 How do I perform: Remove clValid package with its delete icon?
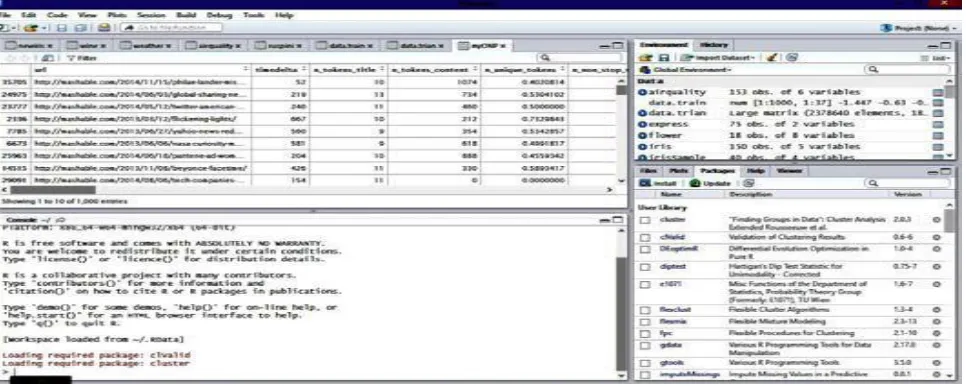point(936,238)
